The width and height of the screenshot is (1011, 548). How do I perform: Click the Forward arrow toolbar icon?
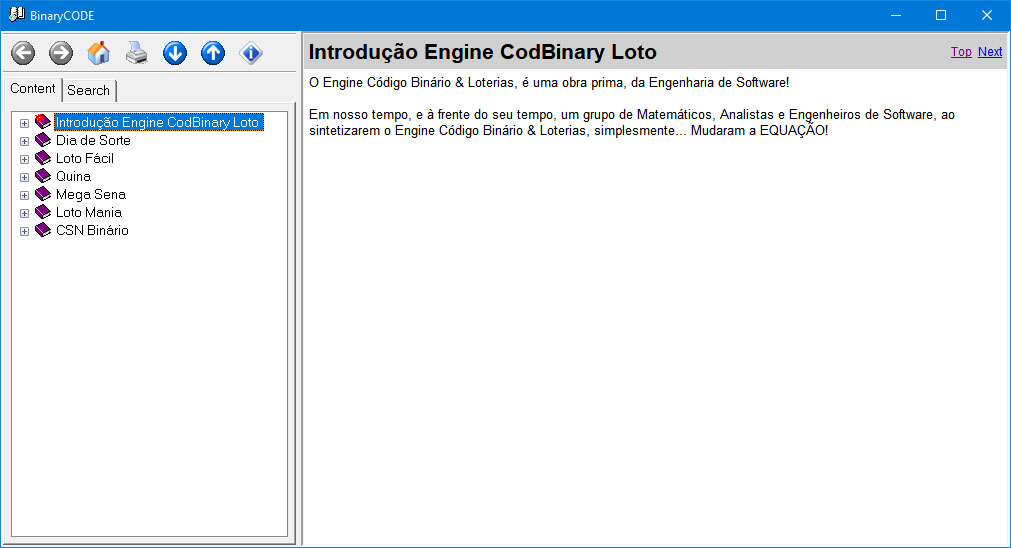tap(61, 53)
